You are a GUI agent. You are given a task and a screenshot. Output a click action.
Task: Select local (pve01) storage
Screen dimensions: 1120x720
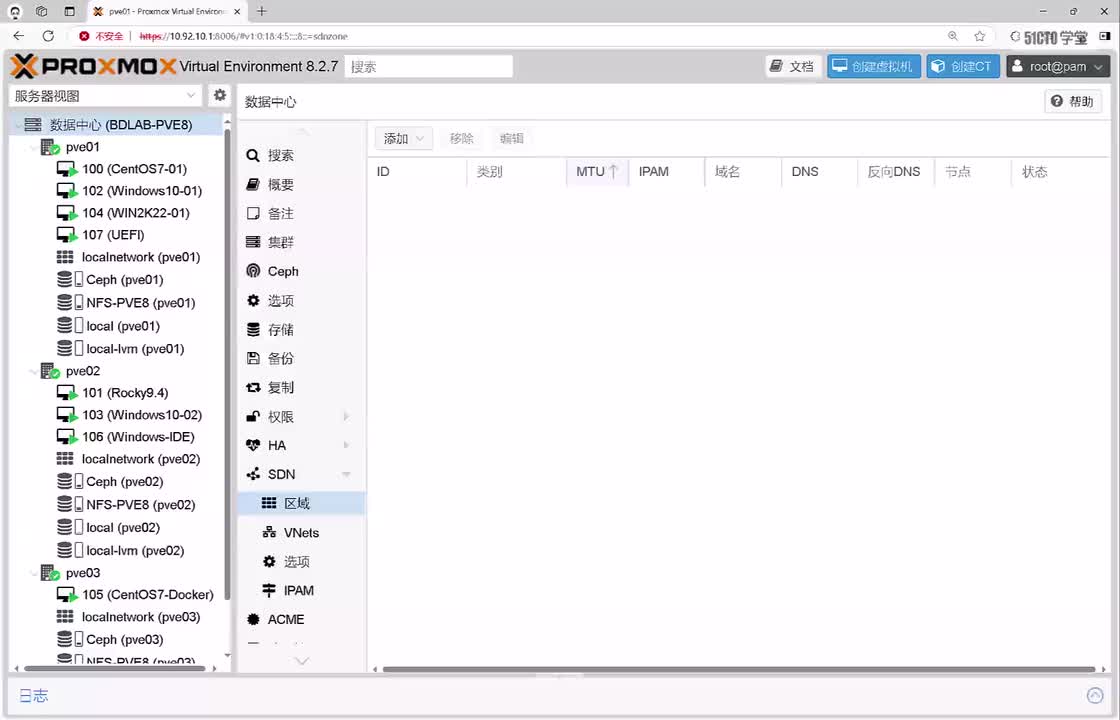click(x=122, y=326)
